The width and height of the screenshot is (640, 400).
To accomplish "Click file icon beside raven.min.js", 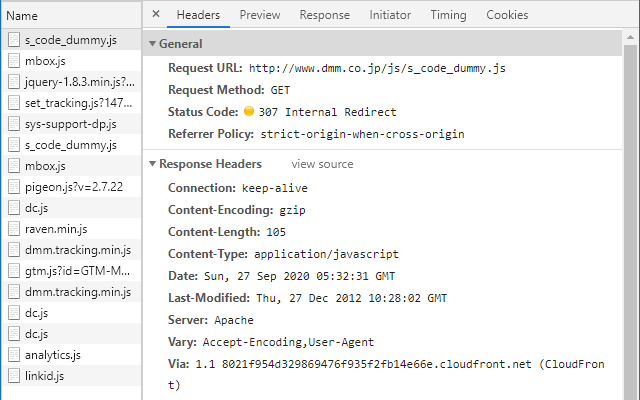I will 14,229.
